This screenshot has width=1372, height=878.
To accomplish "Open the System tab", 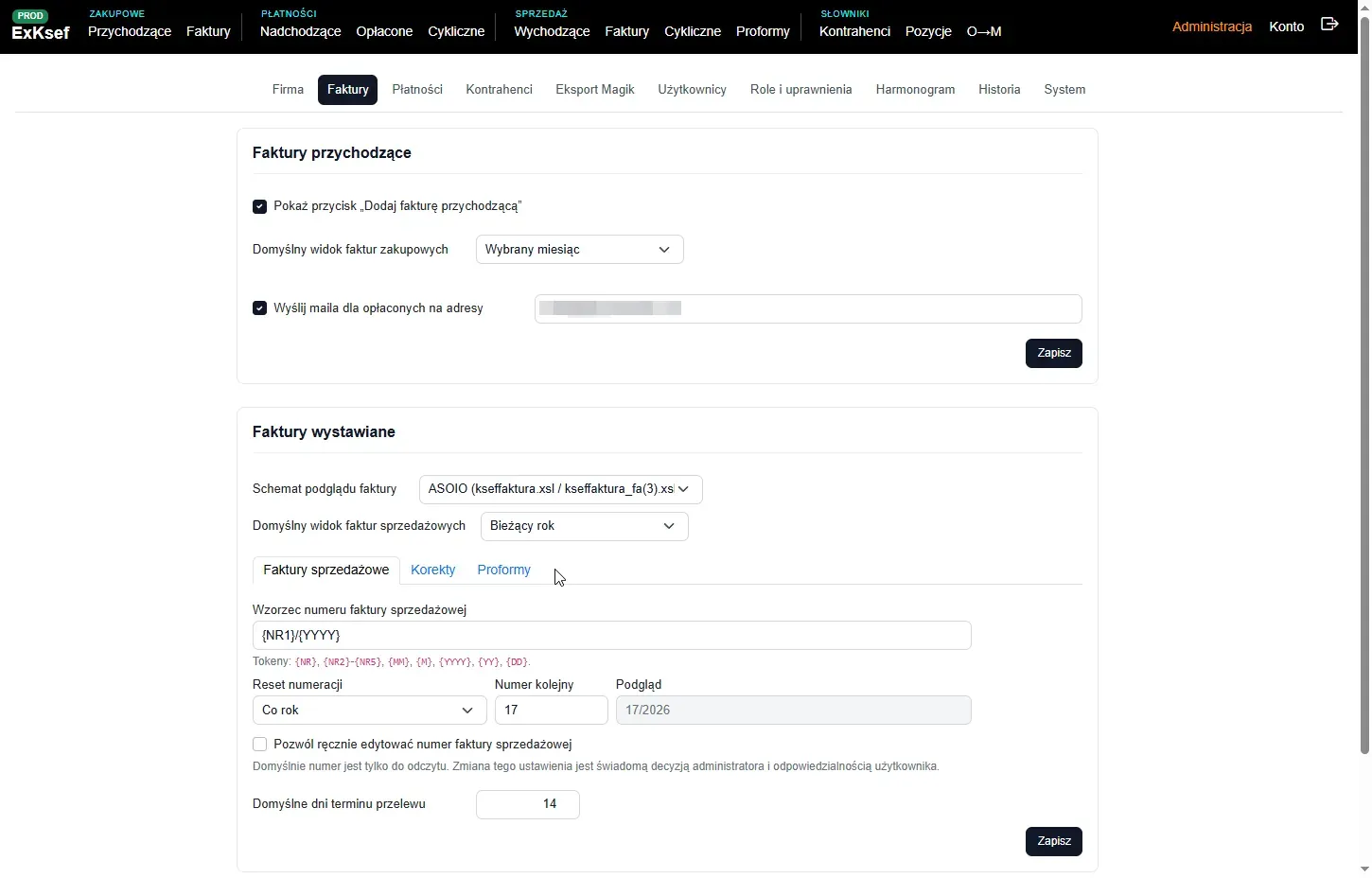I will click(x=1064, y=90).
